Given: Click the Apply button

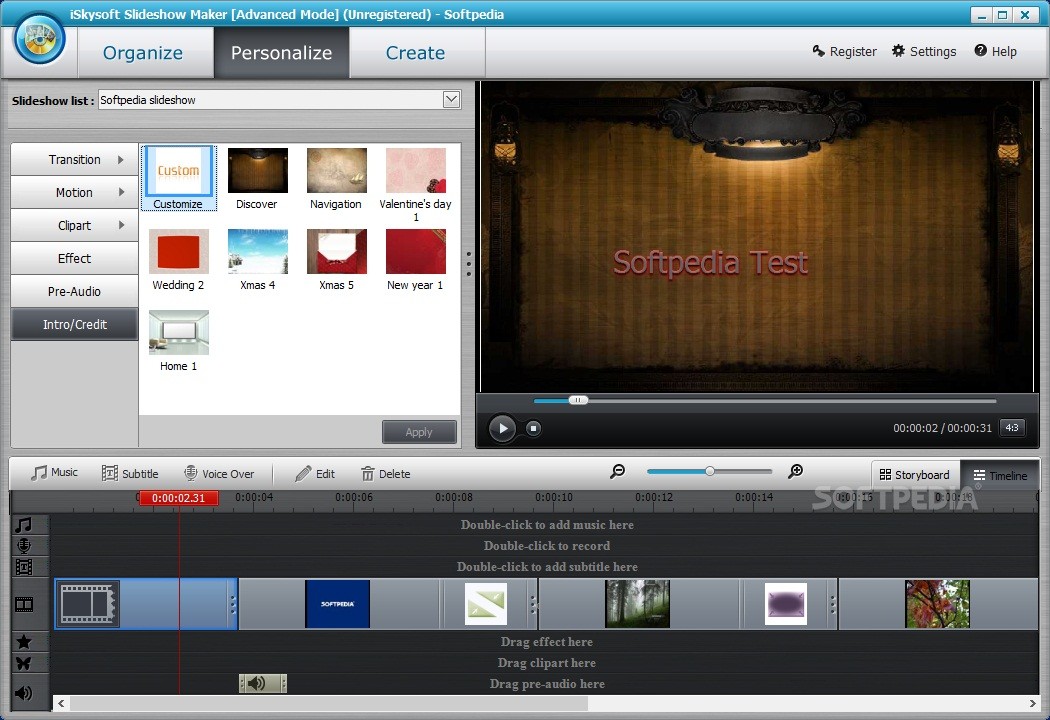Looking at the screenshot, I should click(419, 432).
